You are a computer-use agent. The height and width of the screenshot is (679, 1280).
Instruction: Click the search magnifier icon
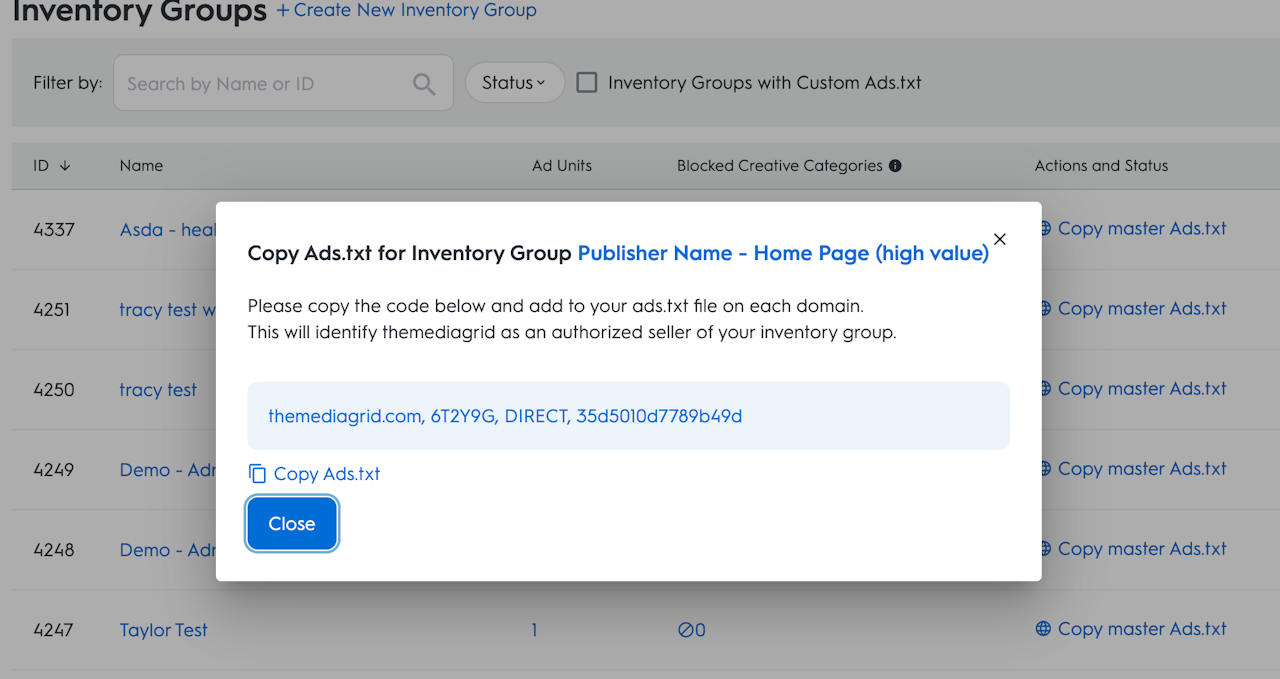click(x=424, y=84)
